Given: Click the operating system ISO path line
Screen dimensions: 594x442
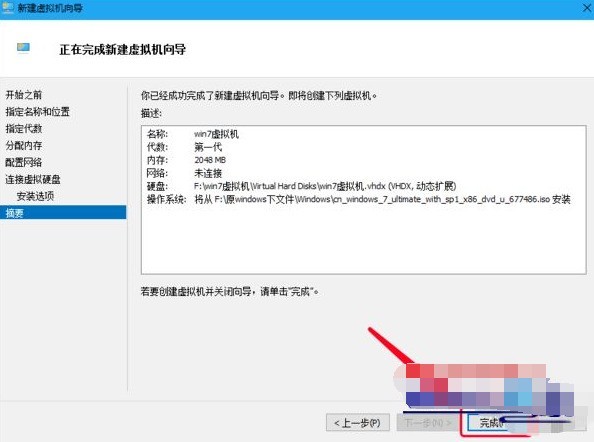Looking at the screenshot, I should [x=382, y=199].
